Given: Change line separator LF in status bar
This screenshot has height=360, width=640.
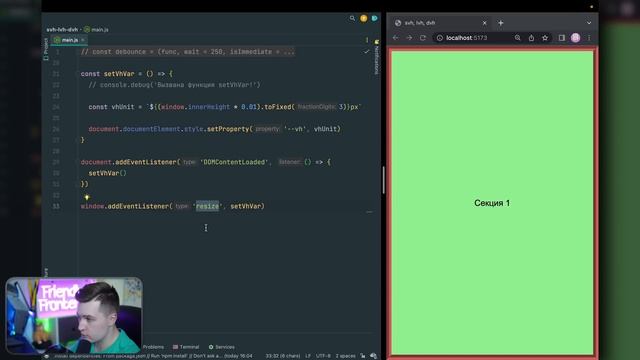Looking at the screenshot, I should [308, 356].
